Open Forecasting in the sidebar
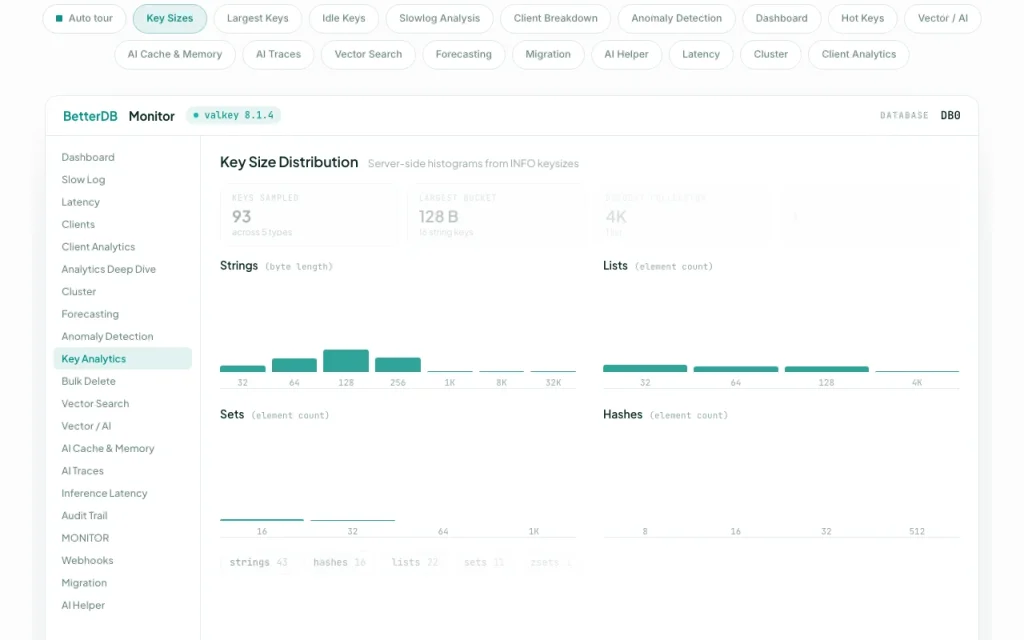Image resolution: width=1024 pixels, height=640 pixels. coord(123,314)
